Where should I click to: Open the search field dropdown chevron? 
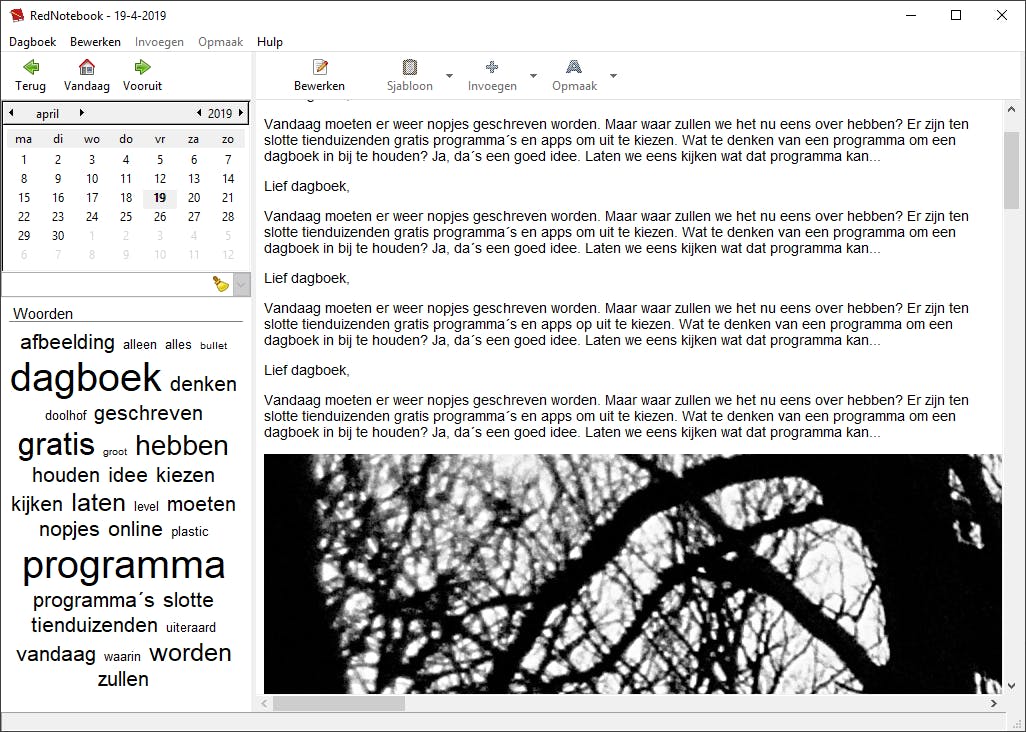(240, 285)
